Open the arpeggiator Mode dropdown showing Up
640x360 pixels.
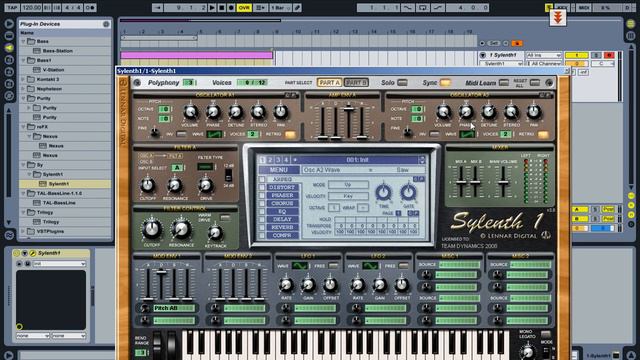tap(348, 185)
